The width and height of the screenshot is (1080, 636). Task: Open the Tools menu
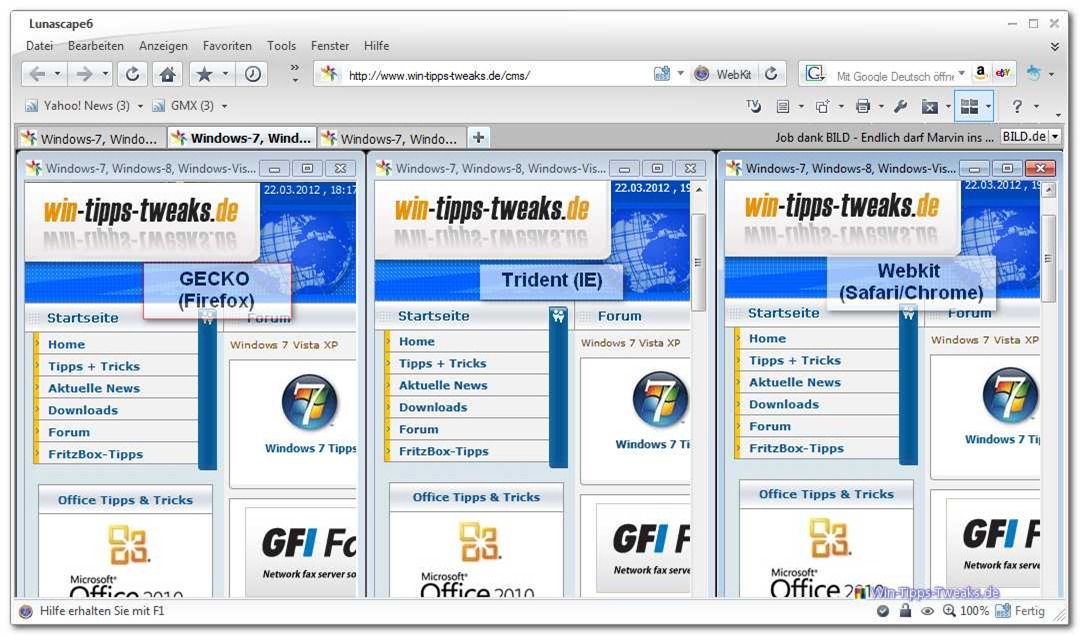click(282, 46)
